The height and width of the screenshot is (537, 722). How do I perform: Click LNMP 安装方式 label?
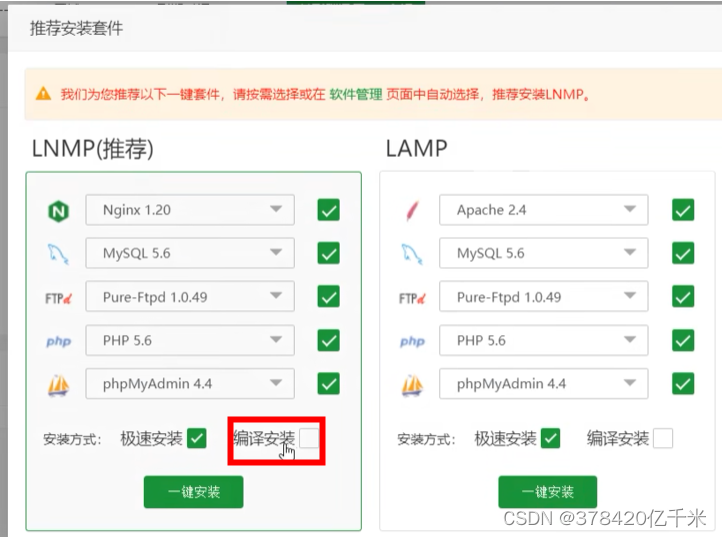pyautogui.click(x=72, y=439)
